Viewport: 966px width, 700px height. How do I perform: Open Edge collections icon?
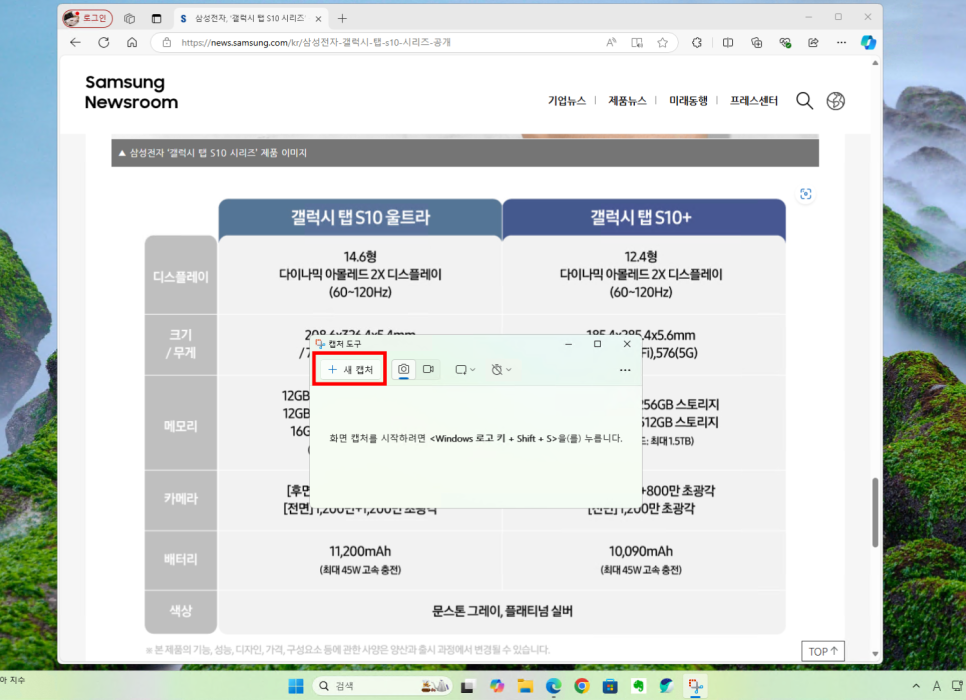click(757, 43)
